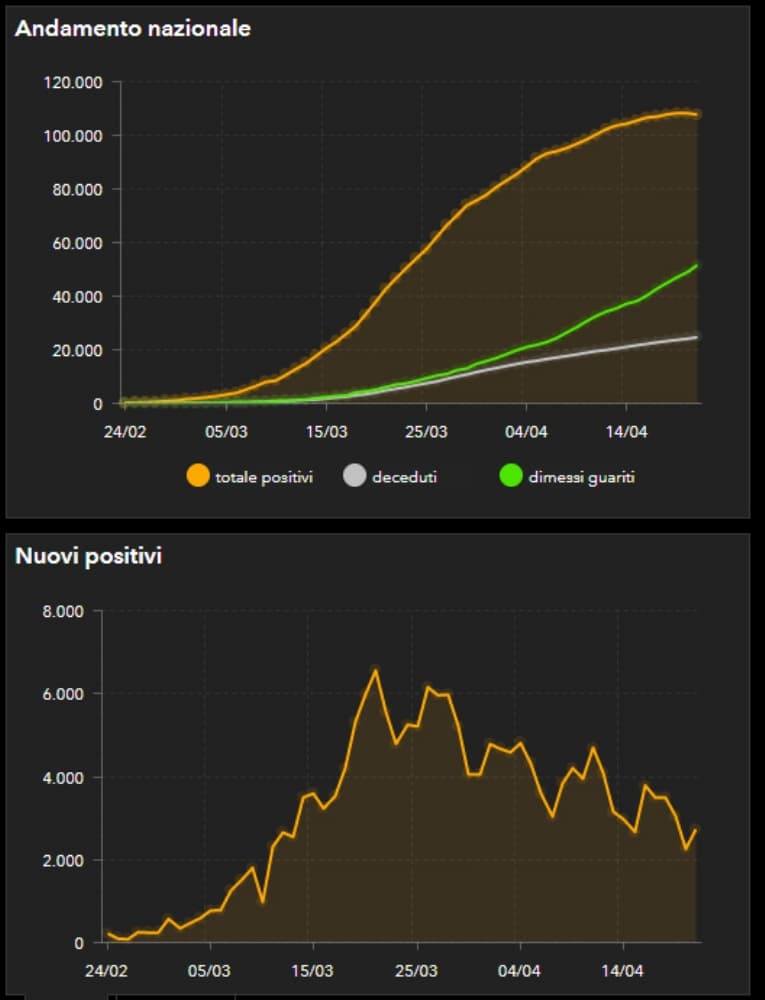
Task: Click the 'dimessi guariti' legend label text
Action: coord(585,478)
